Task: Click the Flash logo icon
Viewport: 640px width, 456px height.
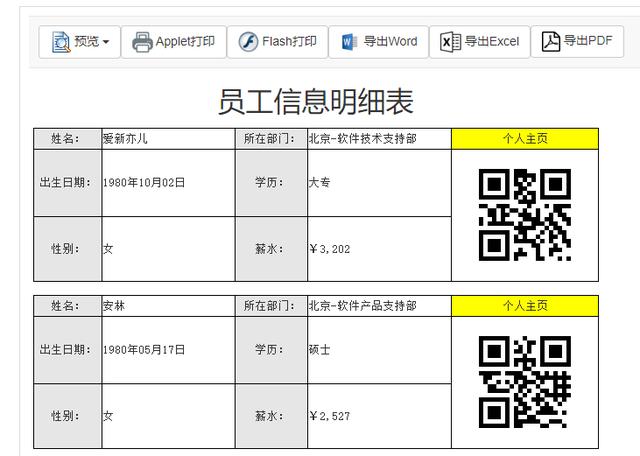Action: coord(248,42)
